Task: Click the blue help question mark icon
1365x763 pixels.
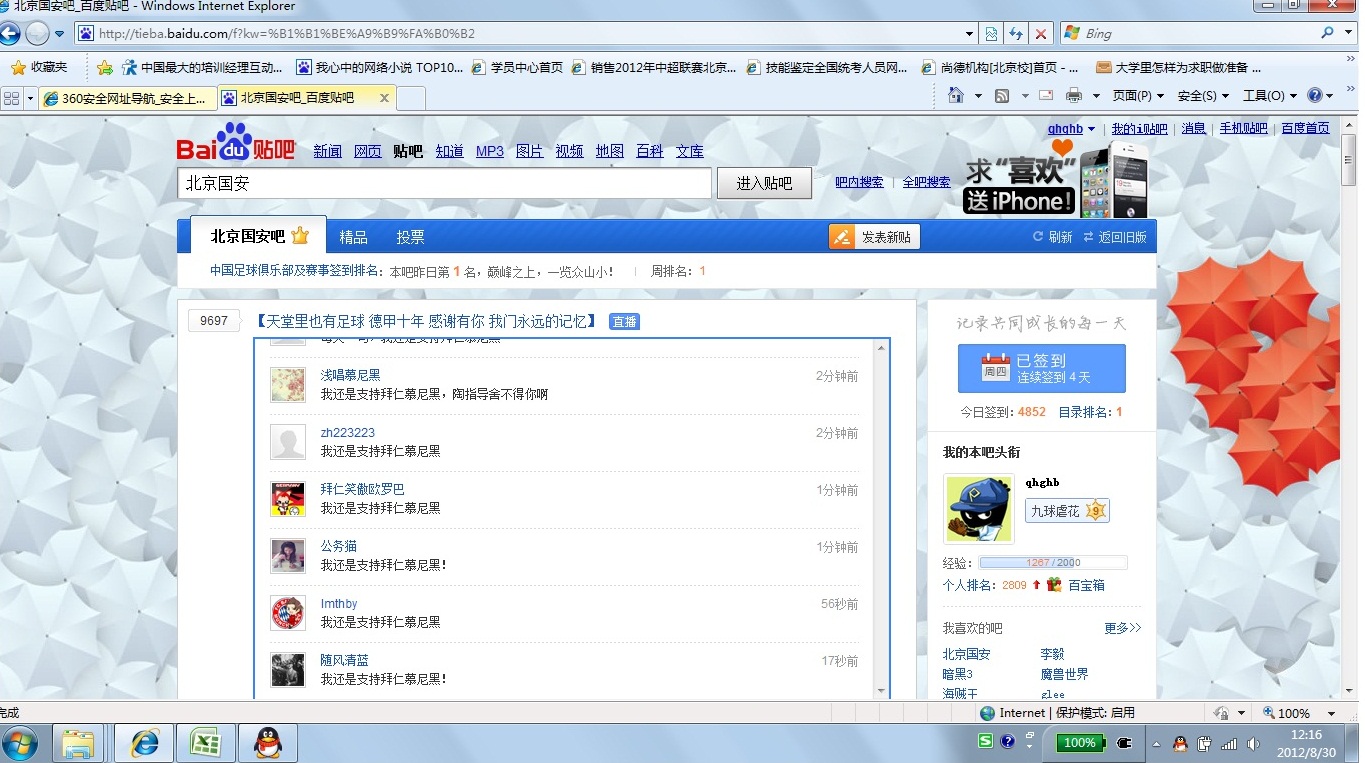Action: coord(1316,96)
